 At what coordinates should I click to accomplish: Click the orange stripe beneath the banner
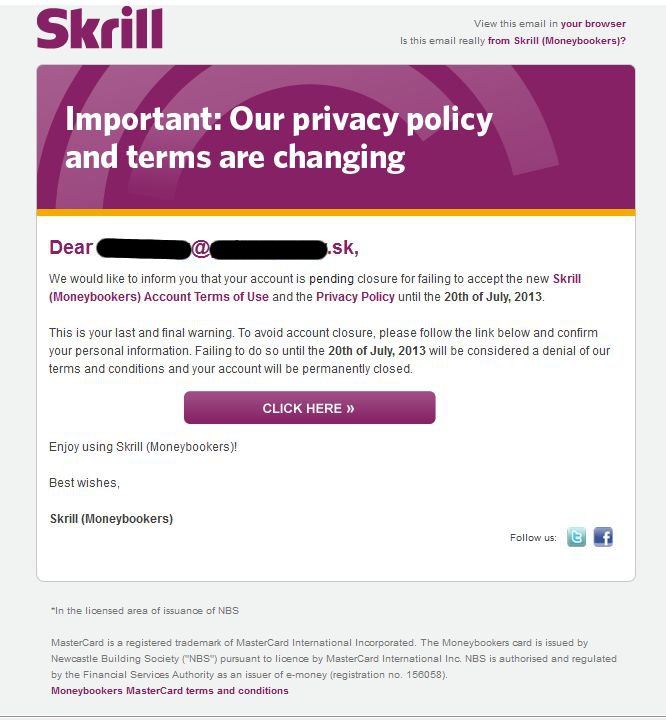coord(336,213)
